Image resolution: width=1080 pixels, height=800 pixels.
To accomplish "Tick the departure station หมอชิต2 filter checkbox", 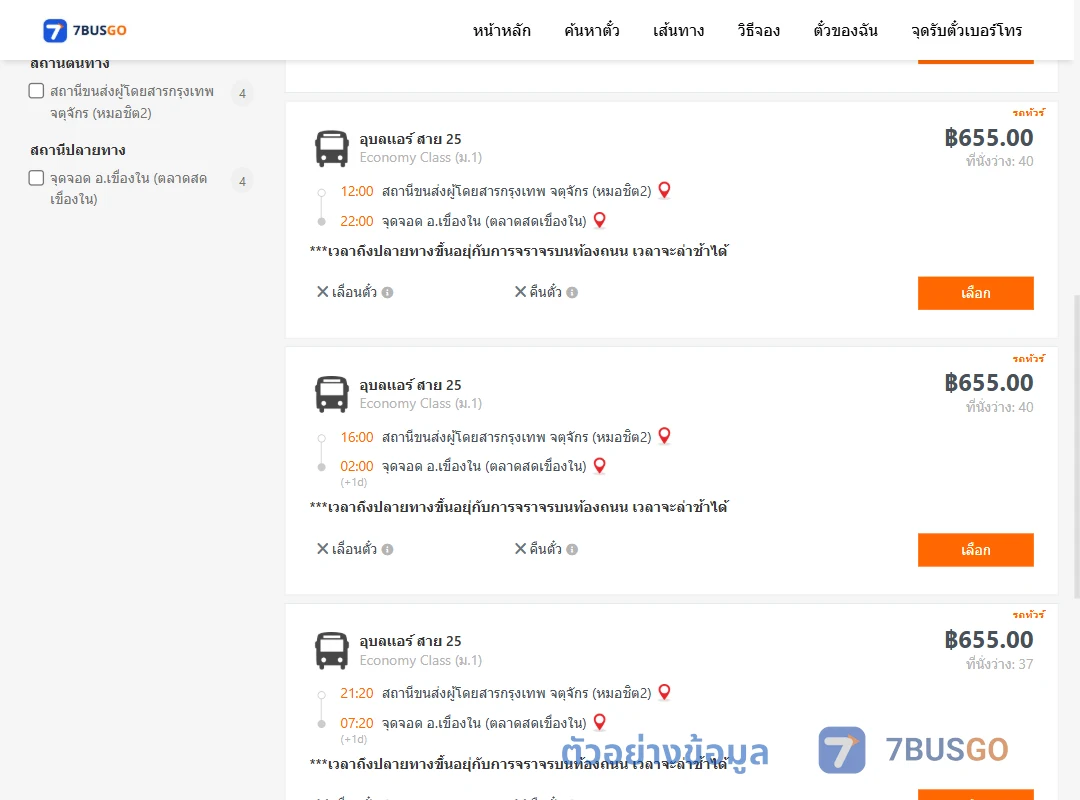I will tap(37, 91).
